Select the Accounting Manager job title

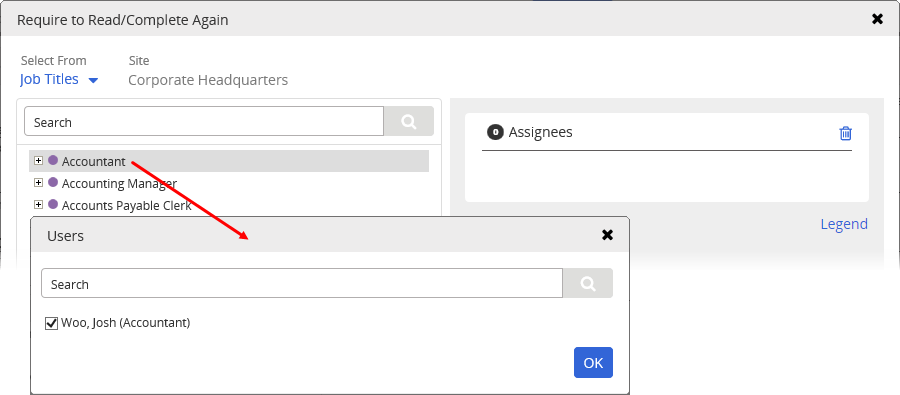[119, 183]
